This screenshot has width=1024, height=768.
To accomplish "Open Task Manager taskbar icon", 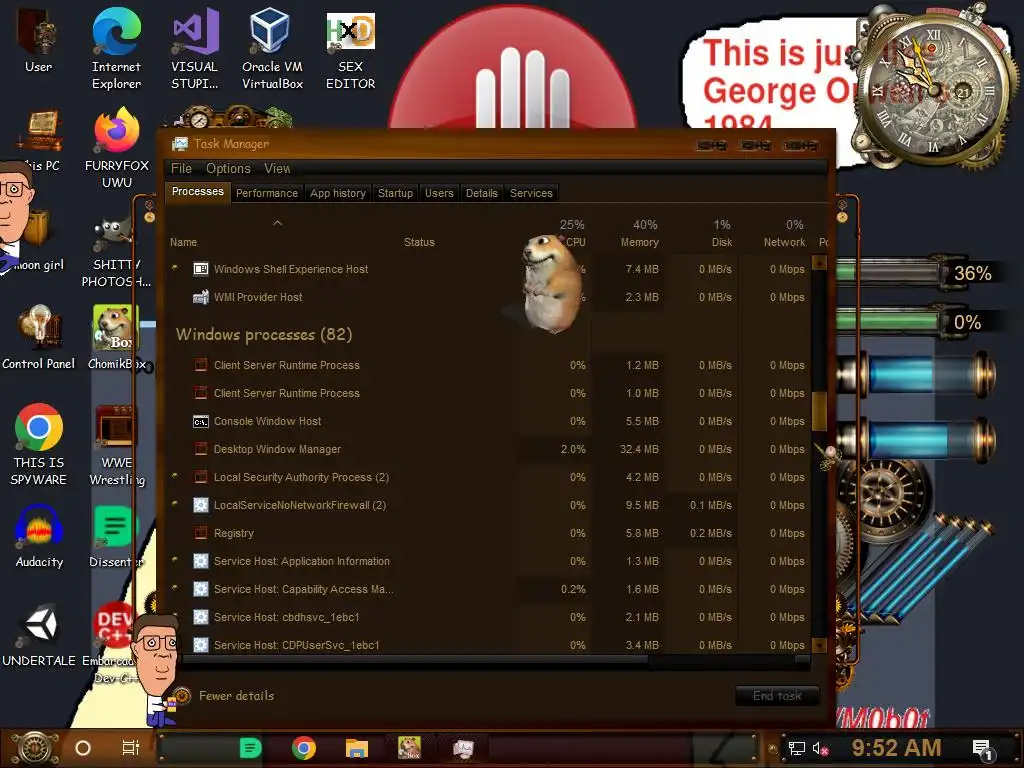I will (x=463, y=748).
